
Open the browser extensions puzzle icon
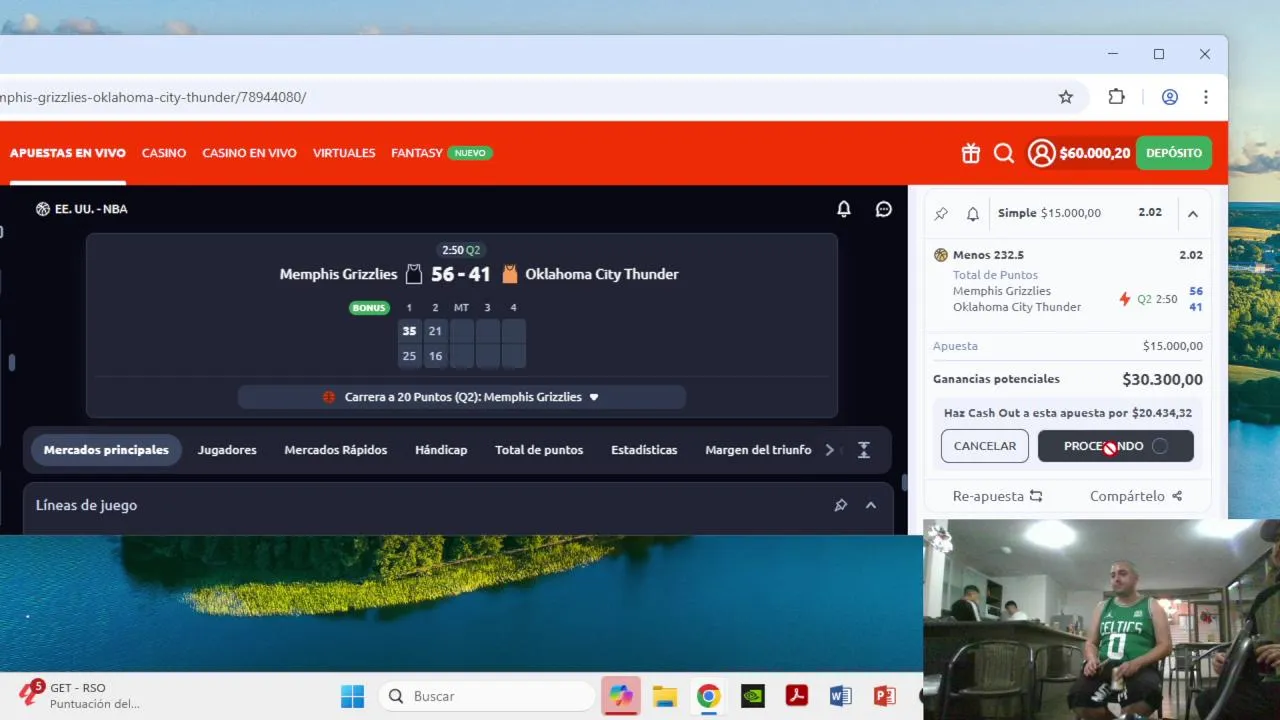[1117, 97]
